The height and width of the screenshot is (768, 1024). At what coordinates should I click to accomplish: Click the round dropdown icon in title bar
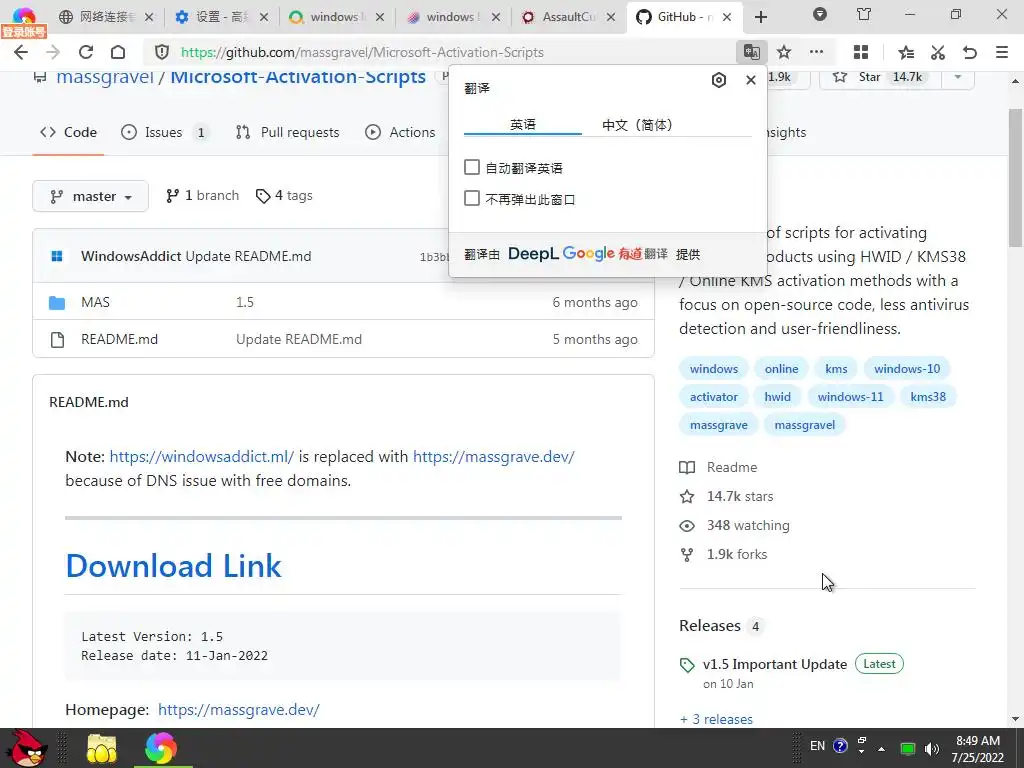click(x=820, y=14)
